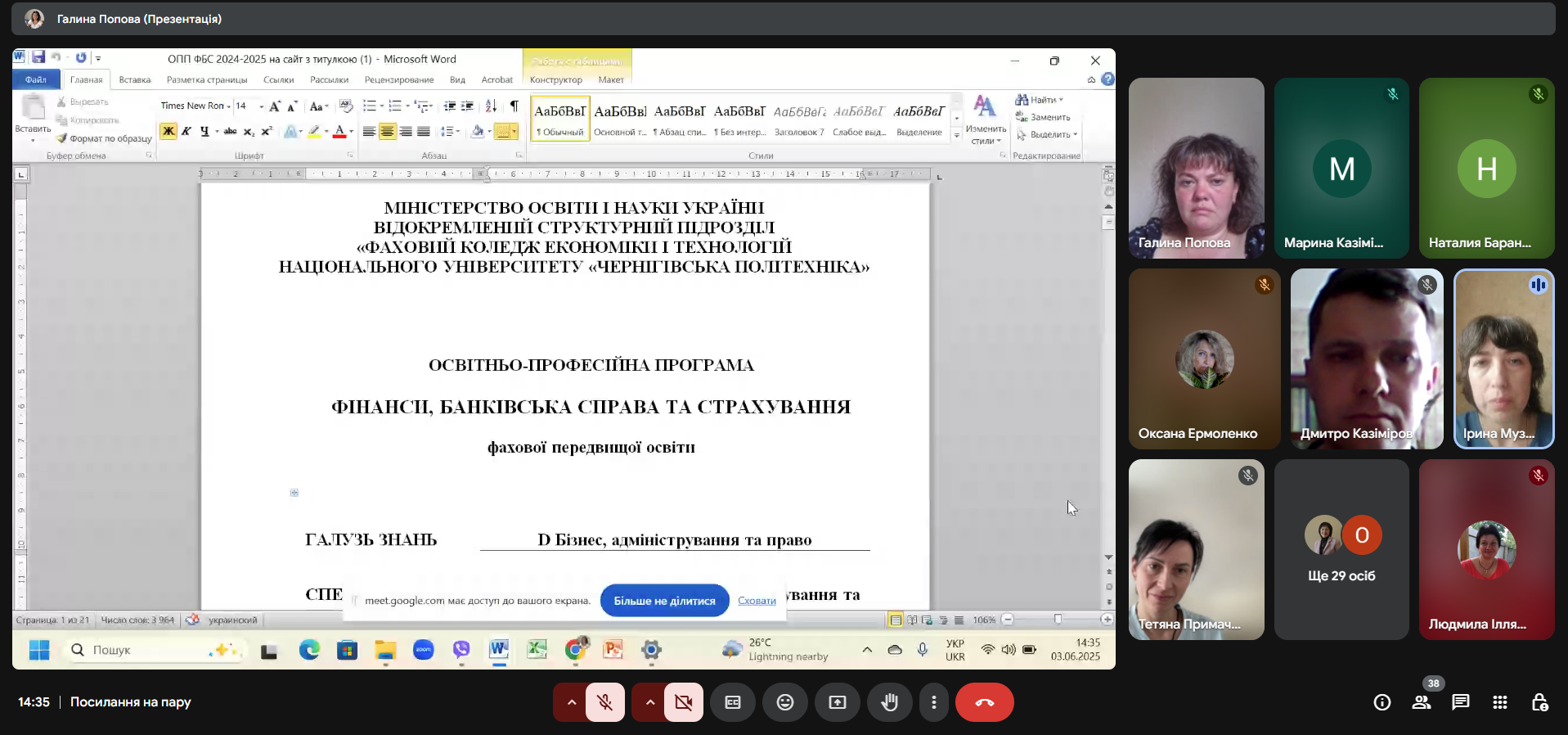The height and width of the screenshot is (735, 1568).
Task: Click the Present now screen share icon
Action: 838,702
